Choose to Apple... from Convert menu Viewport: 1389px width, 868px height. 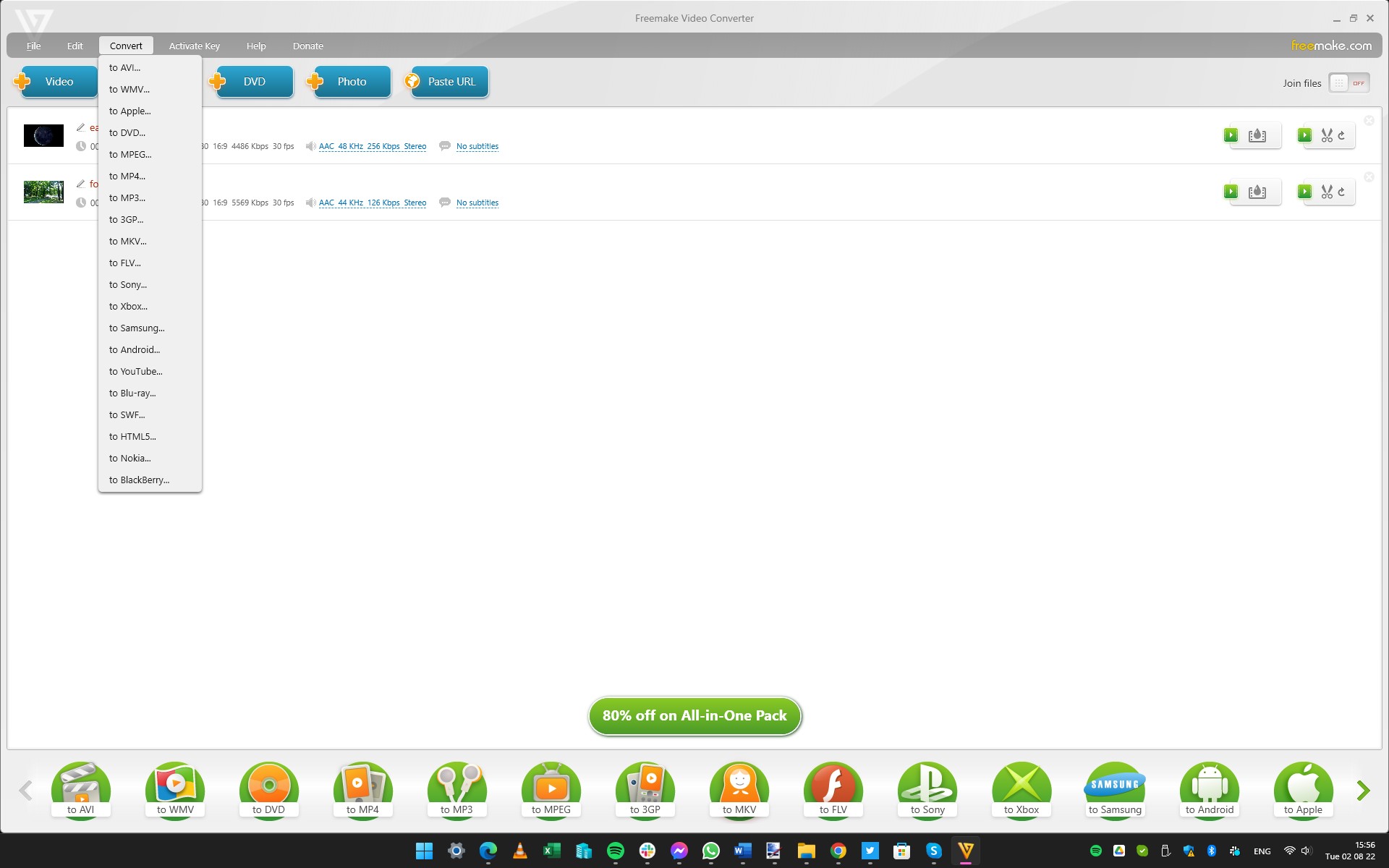pyautogui.click(x=150, y=111)
